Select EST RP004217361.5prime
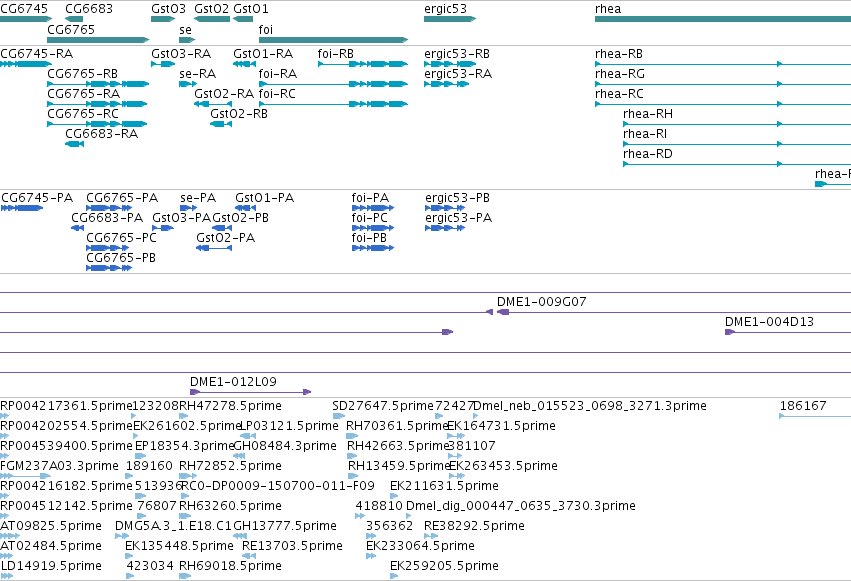851x581 pixels. [66, 406]
